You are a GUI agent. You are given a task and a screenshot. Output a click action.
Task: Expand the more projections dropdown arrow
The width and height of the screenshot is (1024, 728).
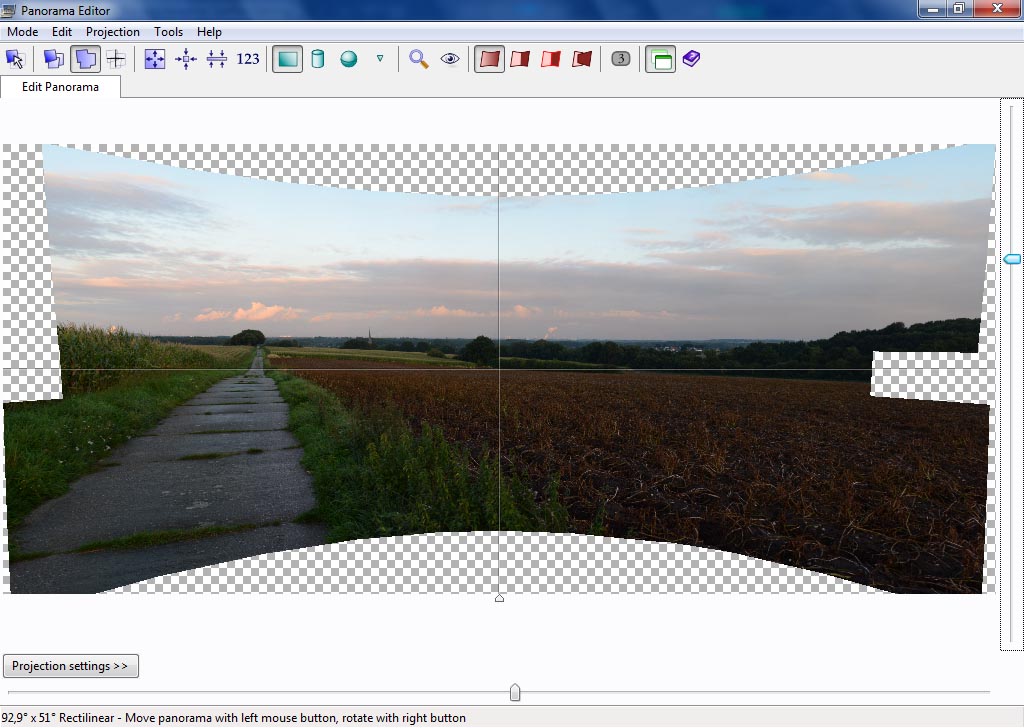coord(380,59)
